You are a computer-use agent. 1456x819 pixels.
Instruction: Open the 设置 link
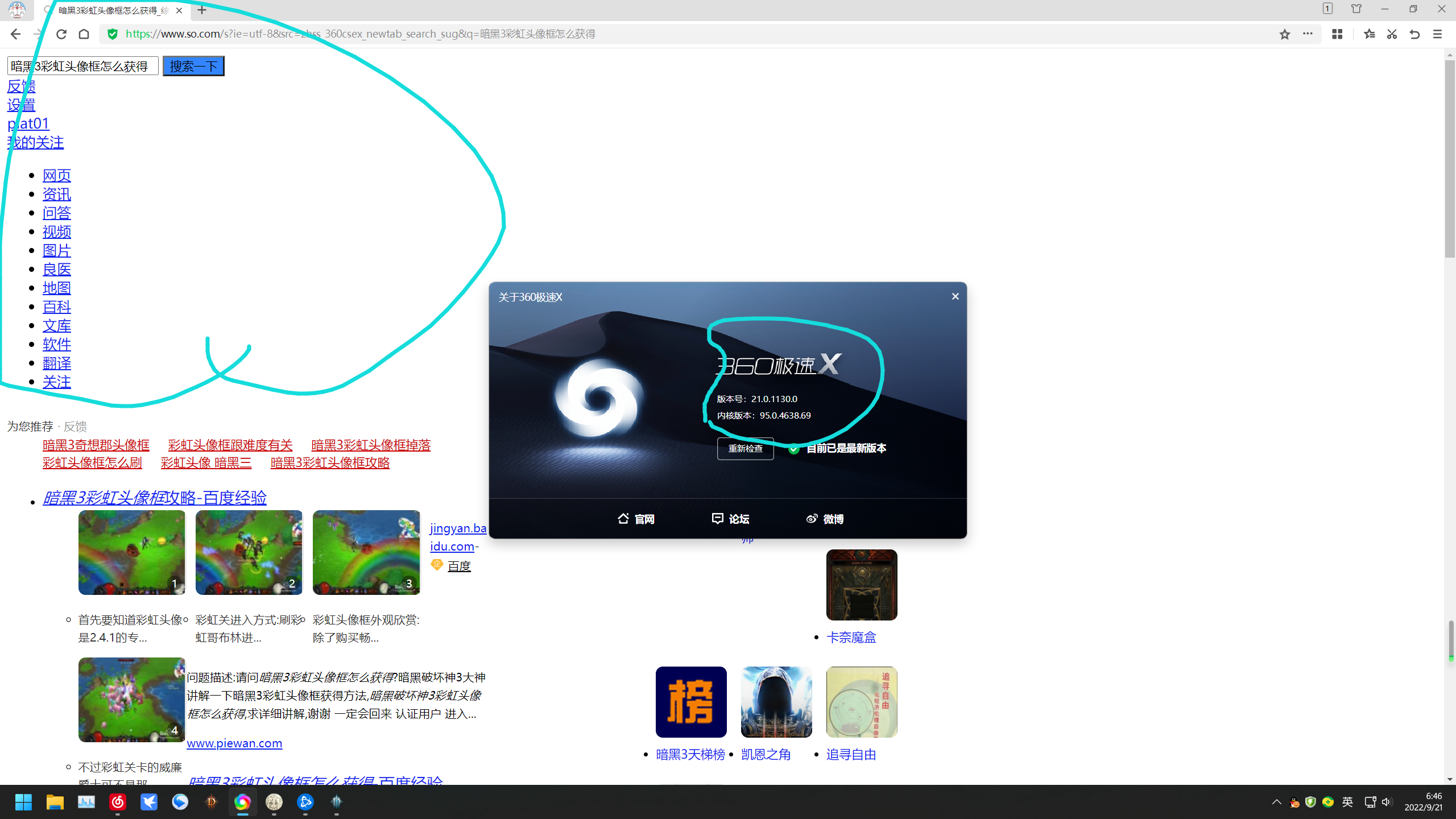pos(22,105)
